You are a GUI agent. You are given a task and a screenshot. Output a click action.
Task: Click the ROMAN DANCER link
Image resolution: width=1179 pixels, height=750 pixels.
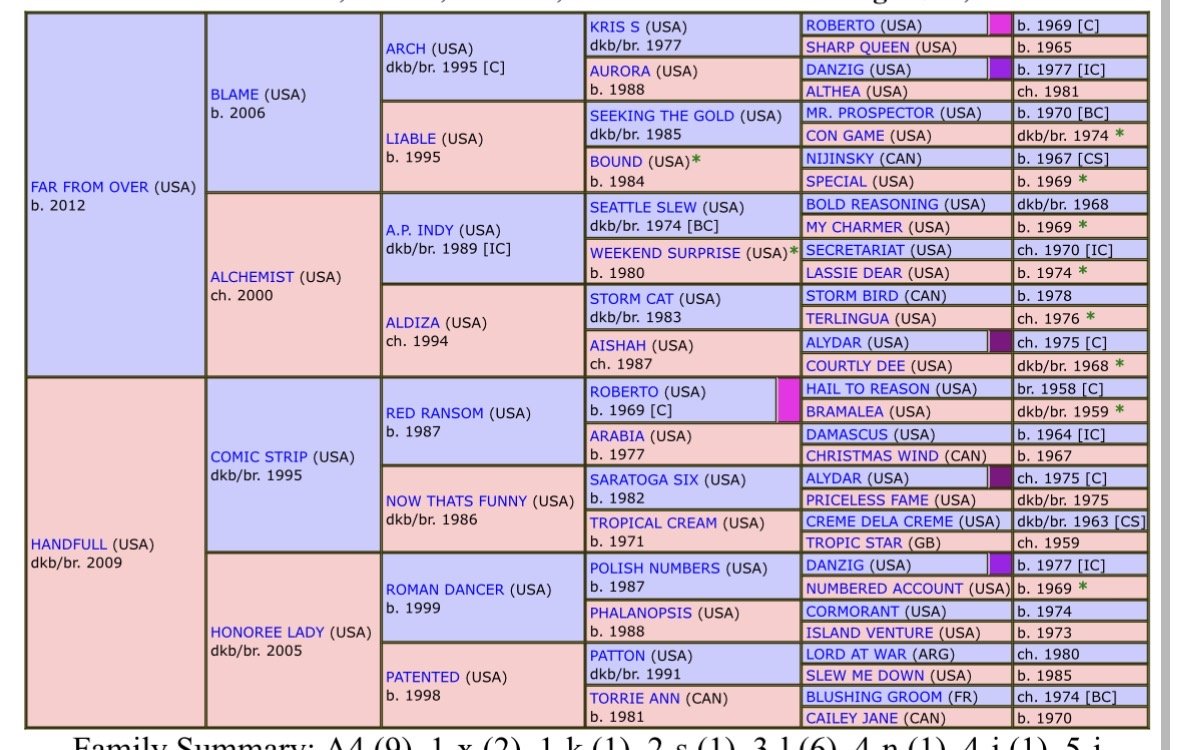pyautogui.click(x=445, y=590)
